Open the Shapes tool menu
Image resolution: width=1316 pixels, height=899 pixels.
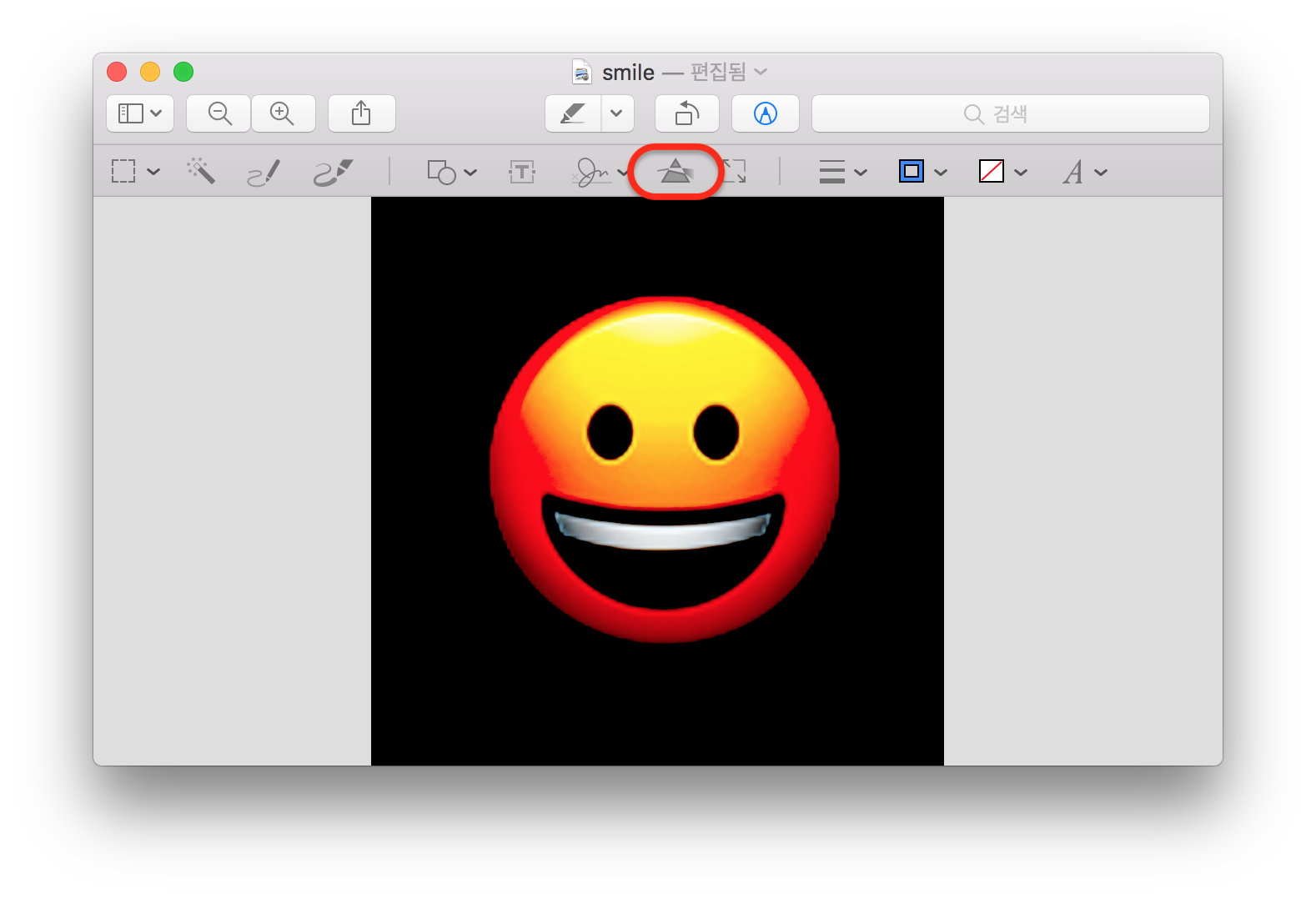click(441, 172)
